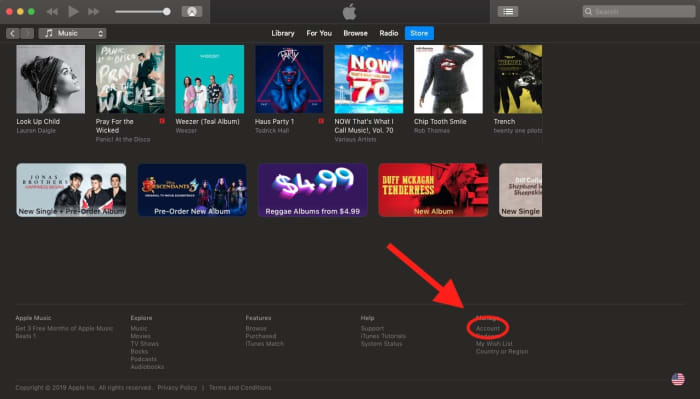
Task: Click the explicit badge beside Haus Party 1
Action: pos(321,121)
